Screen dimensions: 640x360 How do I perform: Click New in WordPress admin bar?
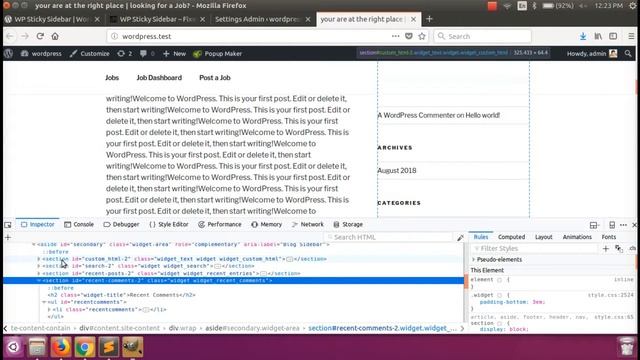[x=174, y=53]
